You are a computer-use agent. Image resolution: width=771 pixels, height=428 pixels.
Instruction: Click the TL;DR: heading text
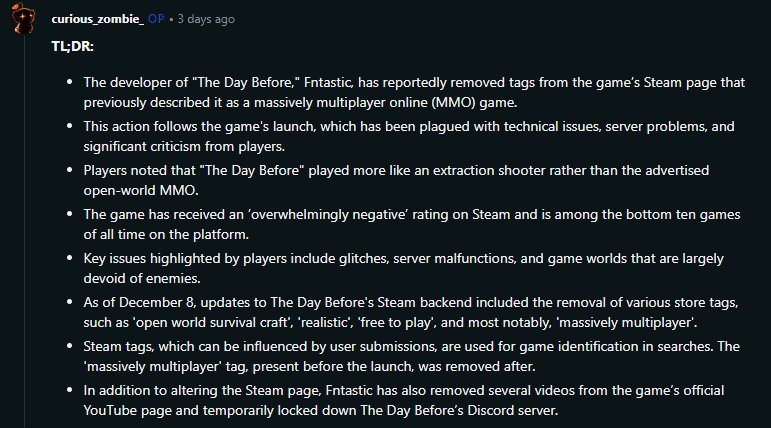point(72,46)
